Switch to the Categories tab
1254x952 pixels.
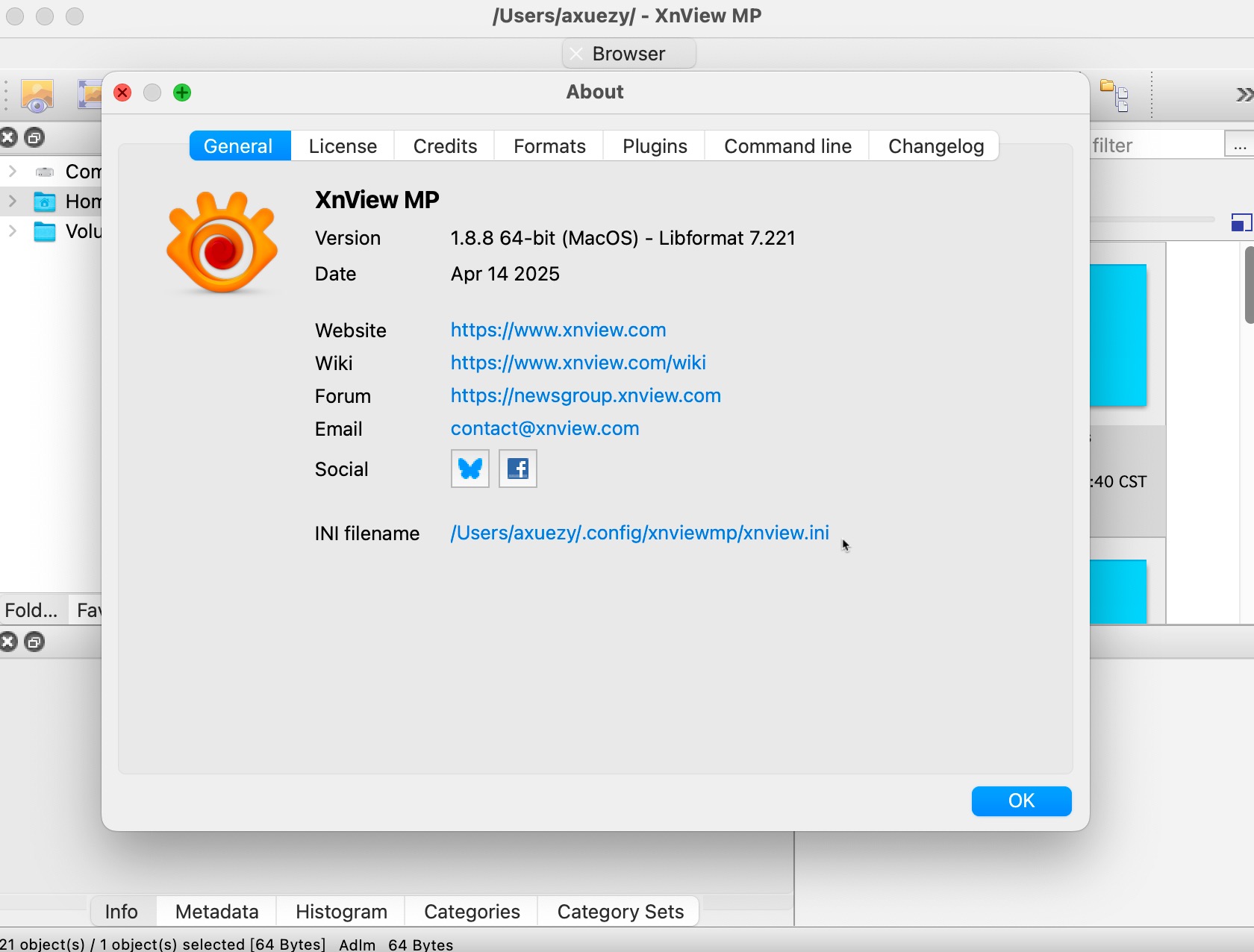pos(472,912)
